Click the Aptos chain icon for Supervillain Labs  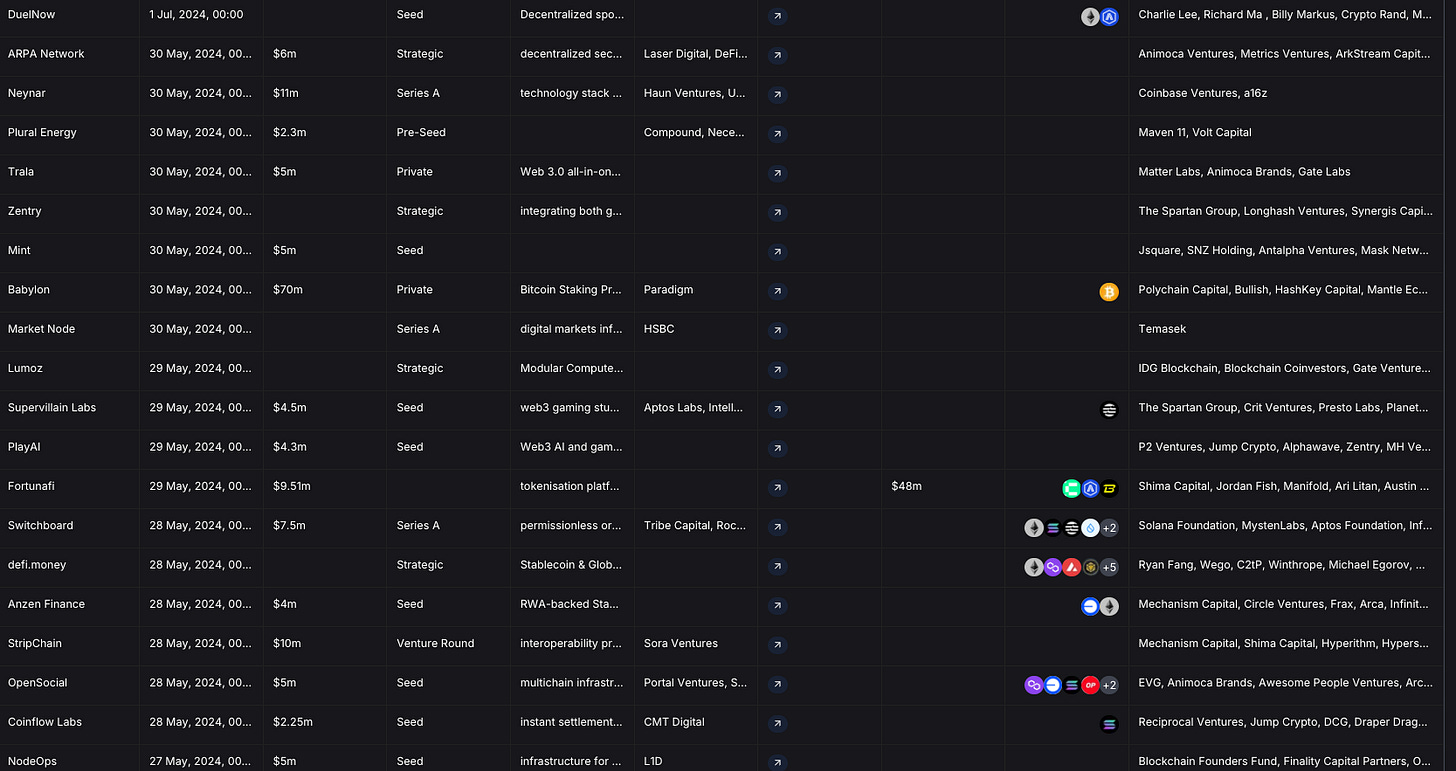click(x=1109, y=410)
